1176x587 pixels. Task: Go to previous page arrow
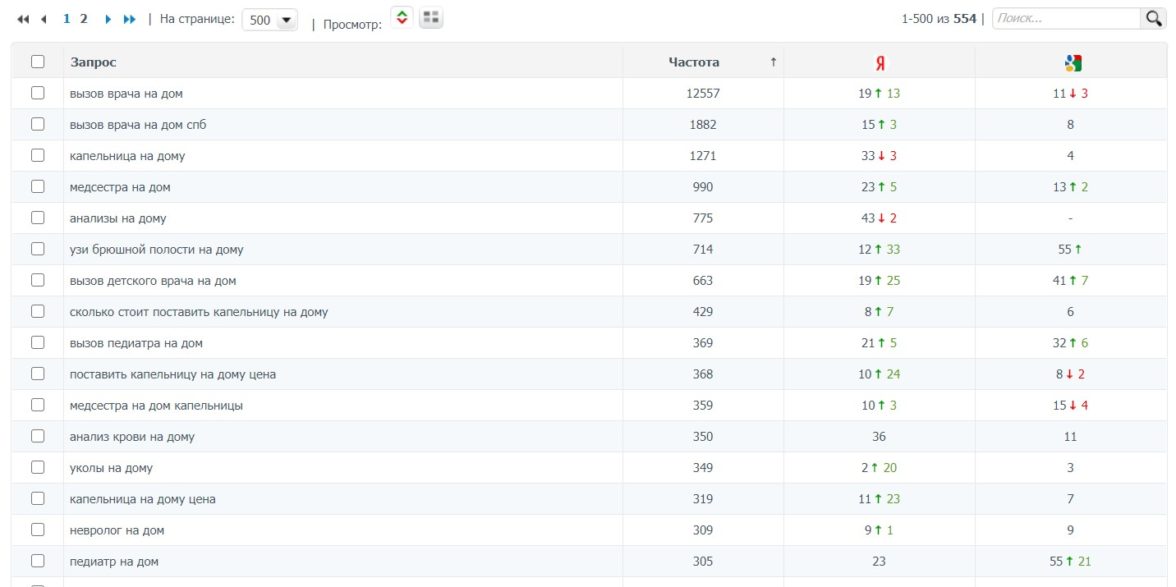pos(44,19)
